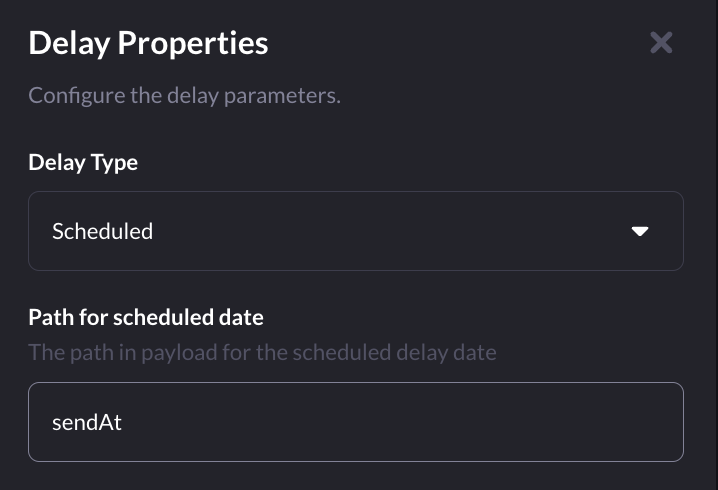Dismiss the panel with the cross icon

(x=661, y=43)
